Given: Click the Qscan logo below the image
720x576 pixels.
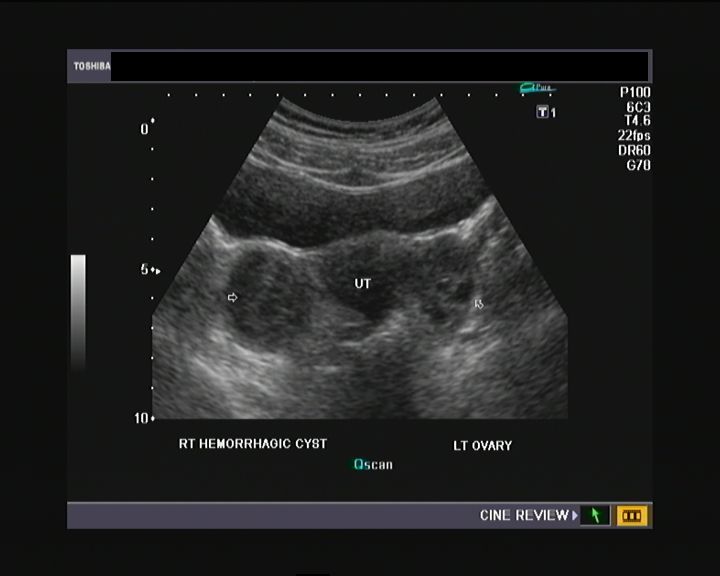Looking at the screenshot, I should tap(373, 464).
